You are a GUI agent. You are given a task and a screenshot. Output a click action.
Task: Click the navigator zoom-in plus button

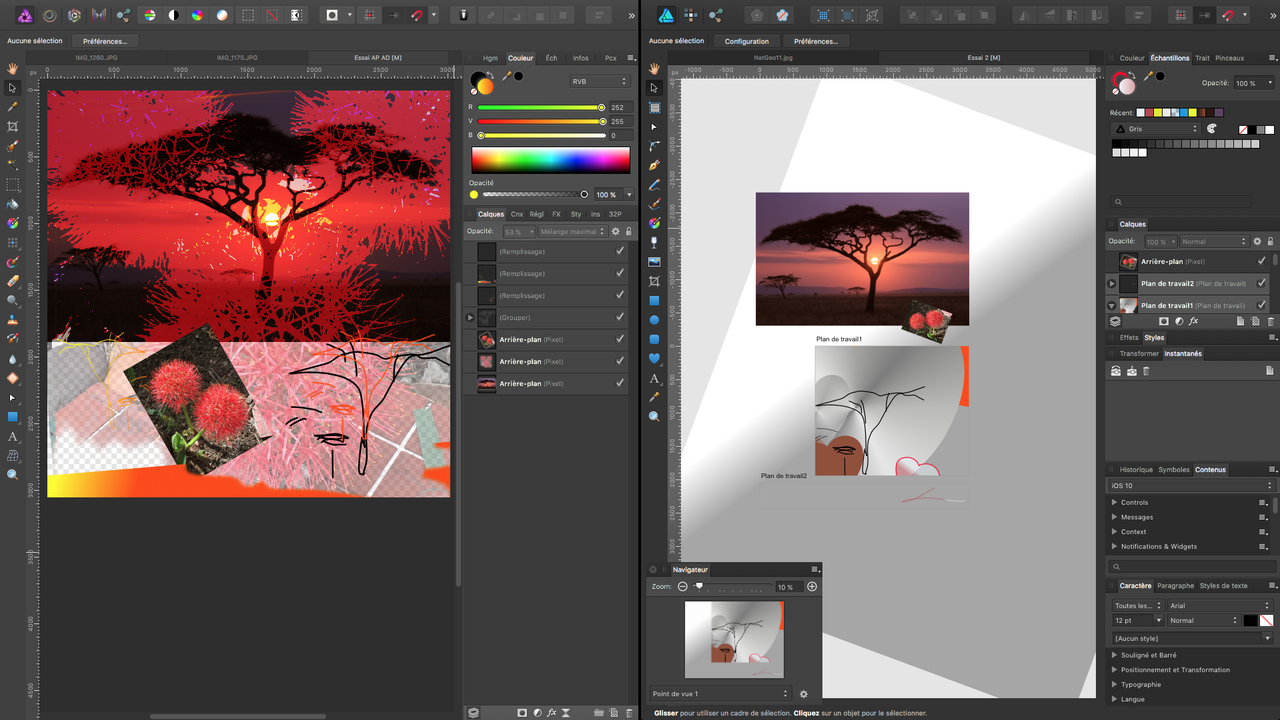coord(812,587)
